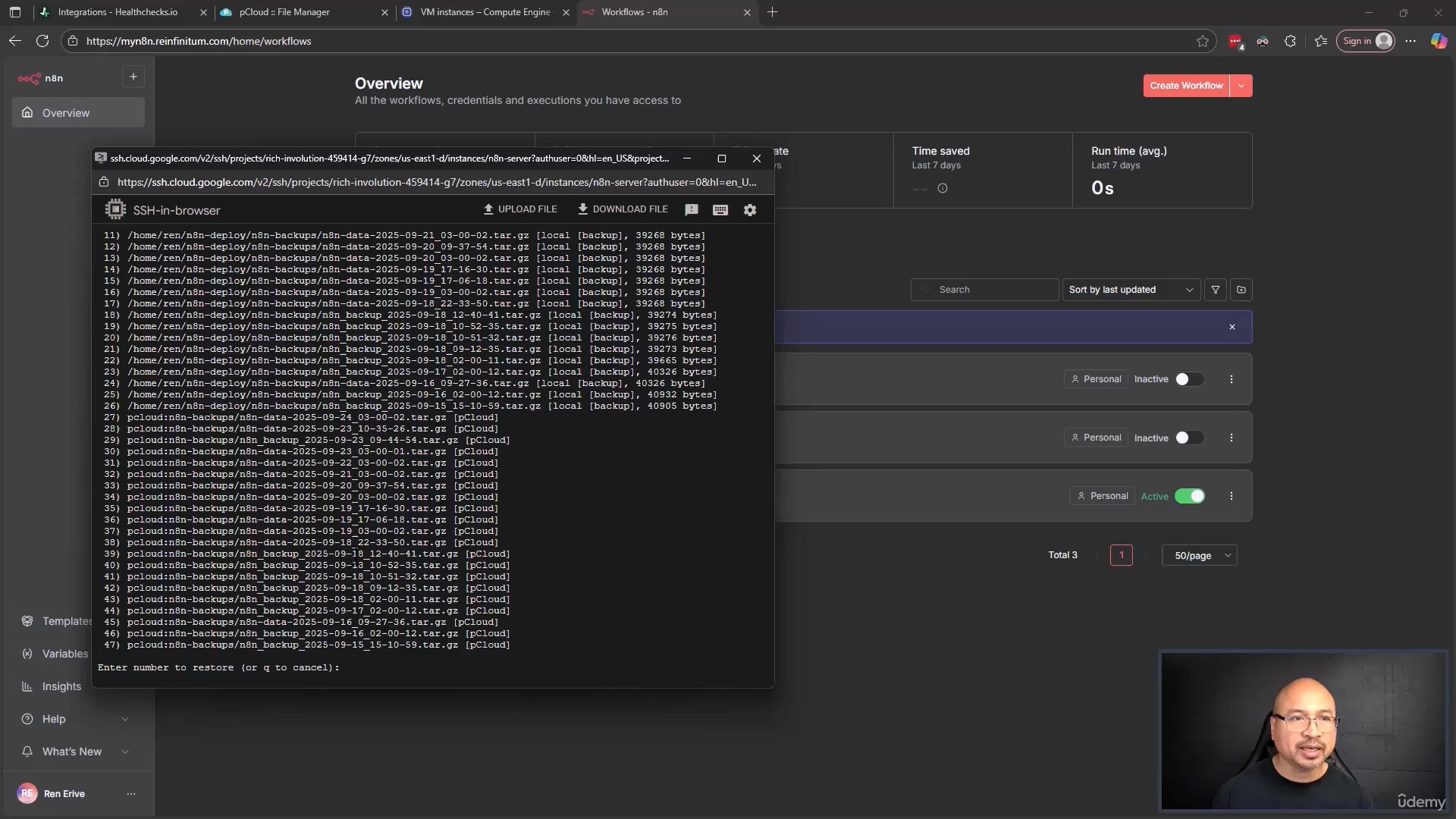Viewport: 1456px width, 819px height.
Task: Click the Time saved info icon
Action: click(943, 188)
